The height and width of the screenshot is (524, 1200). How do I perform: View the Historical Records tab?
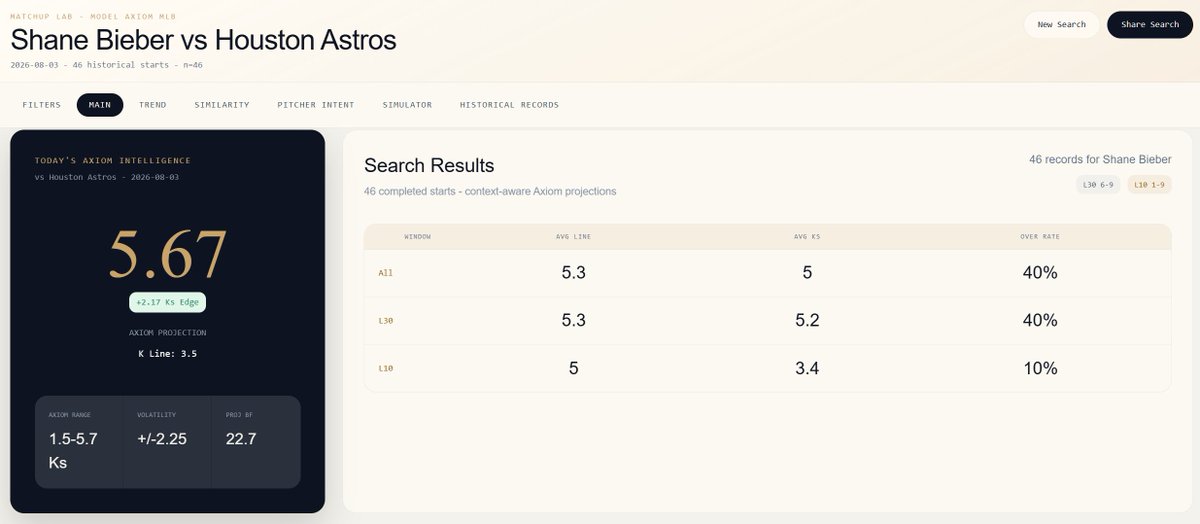(x=509, y=105)
